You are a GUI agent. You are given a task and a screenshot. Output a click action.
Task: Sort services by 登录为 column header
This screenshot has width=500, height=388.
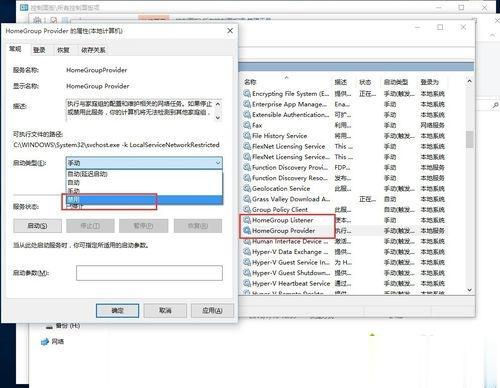(430, 82)
